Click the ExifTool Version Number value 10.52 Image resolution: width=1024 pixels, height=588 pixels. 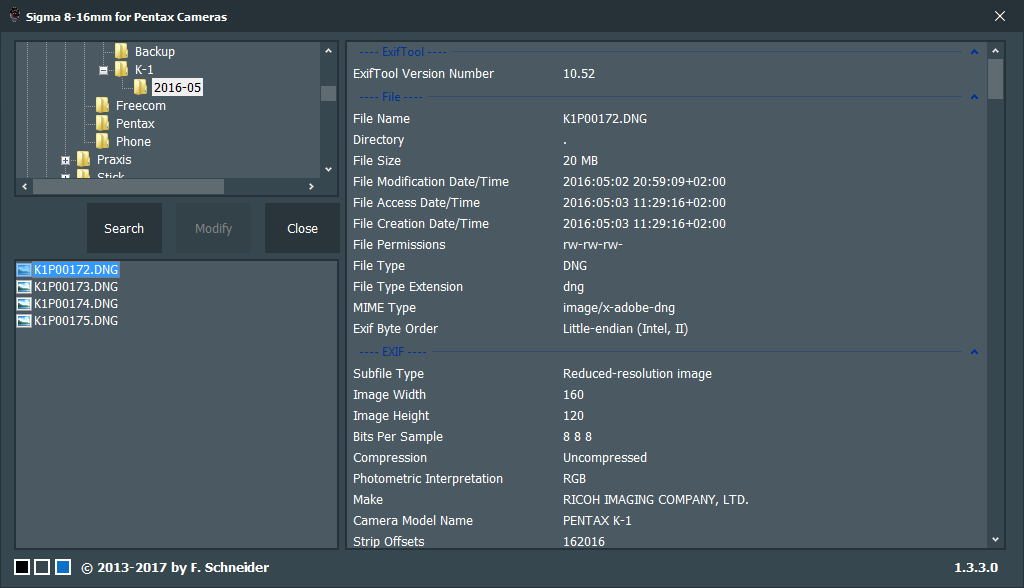pyautogui.click(x=579, y=74)
